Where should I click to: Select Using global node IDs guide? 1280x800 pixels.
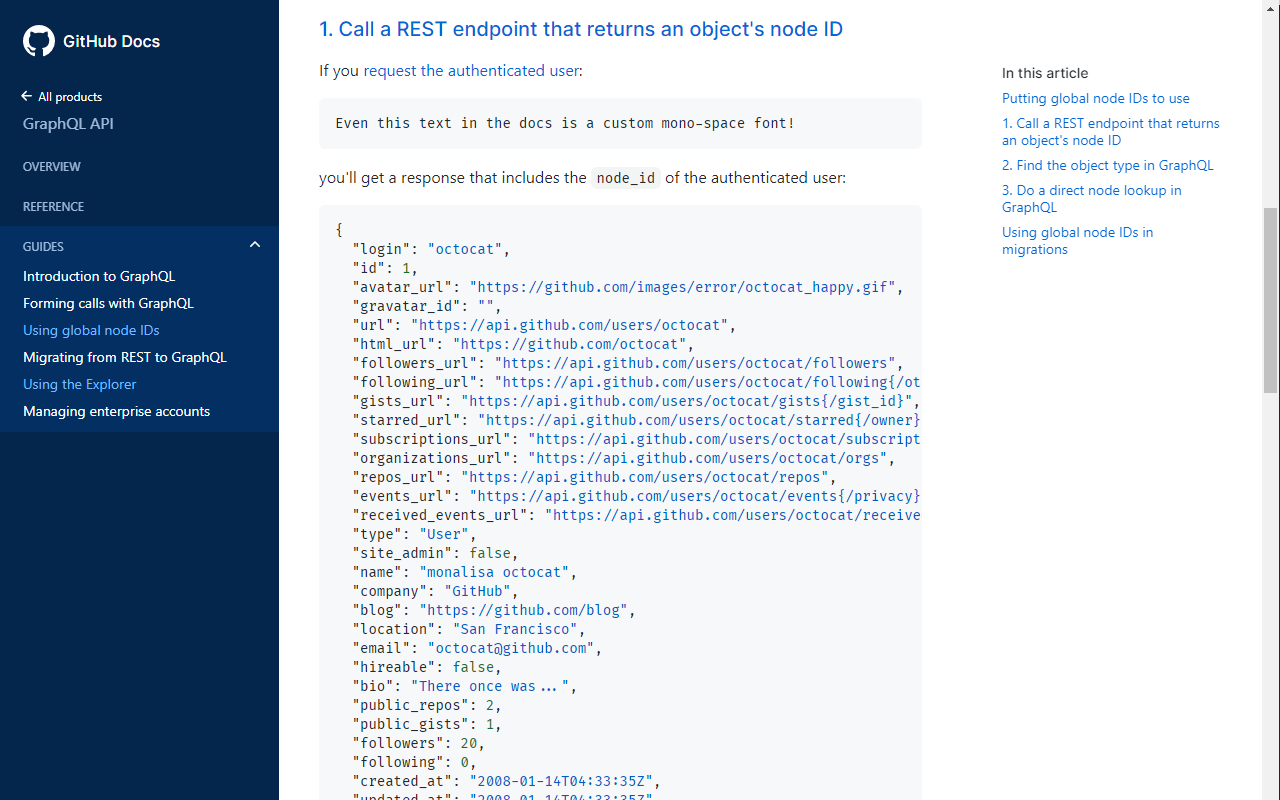tap(91, 330)
